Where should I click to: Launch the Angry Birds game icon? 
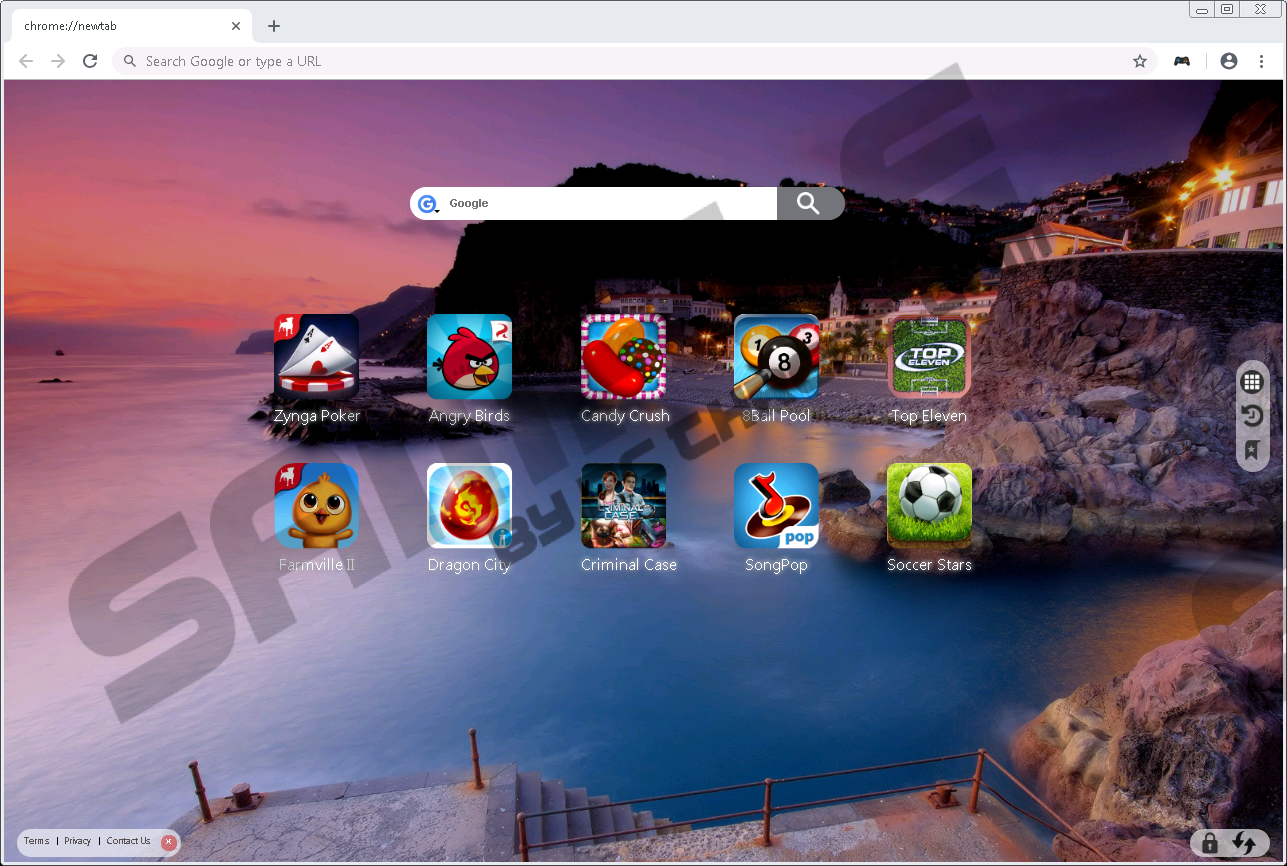tap(469, 357)
